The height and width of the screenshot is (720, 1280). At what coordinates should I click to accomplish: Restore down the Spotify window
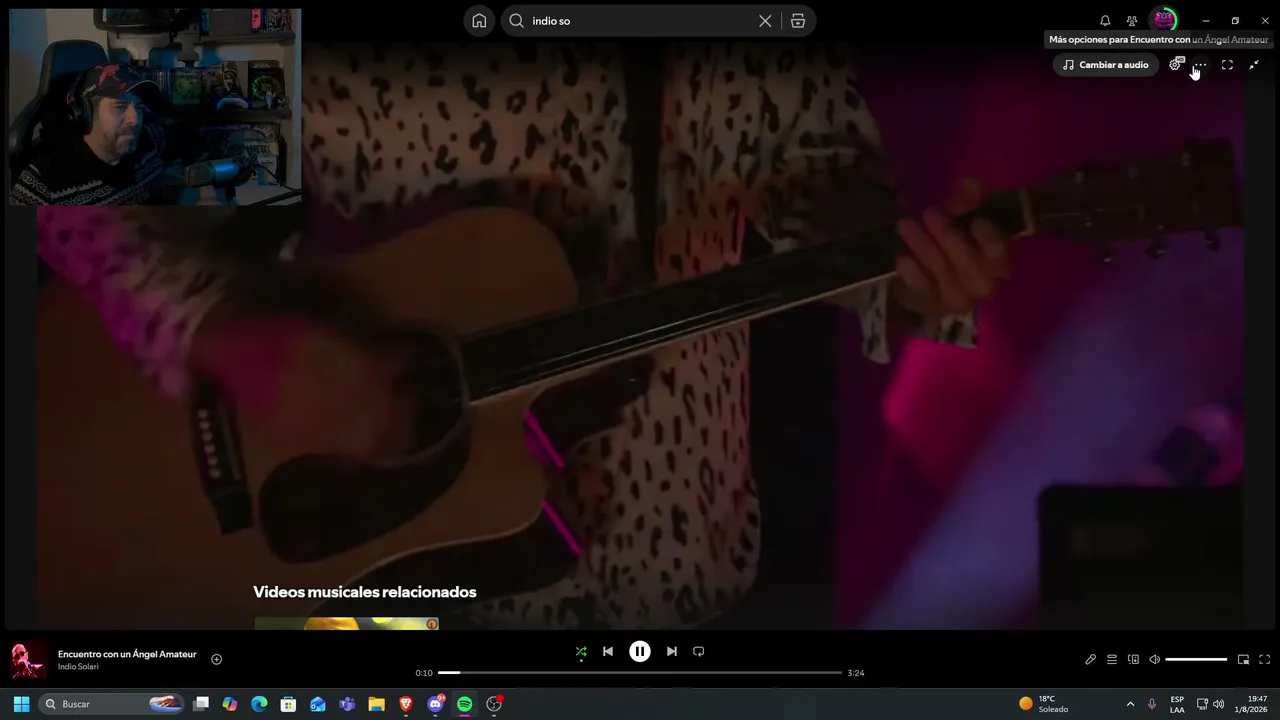[1235, 21]
